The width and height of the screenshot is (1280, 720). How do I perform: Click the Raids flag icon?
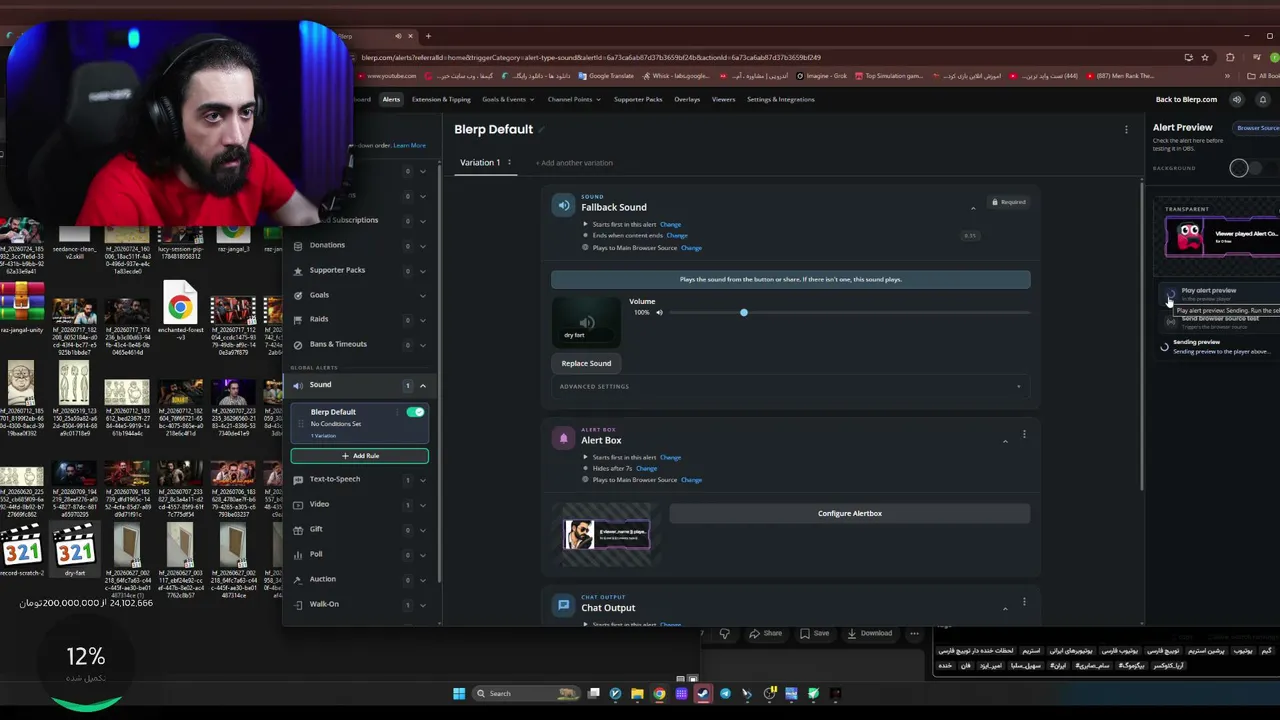(298, 319)
